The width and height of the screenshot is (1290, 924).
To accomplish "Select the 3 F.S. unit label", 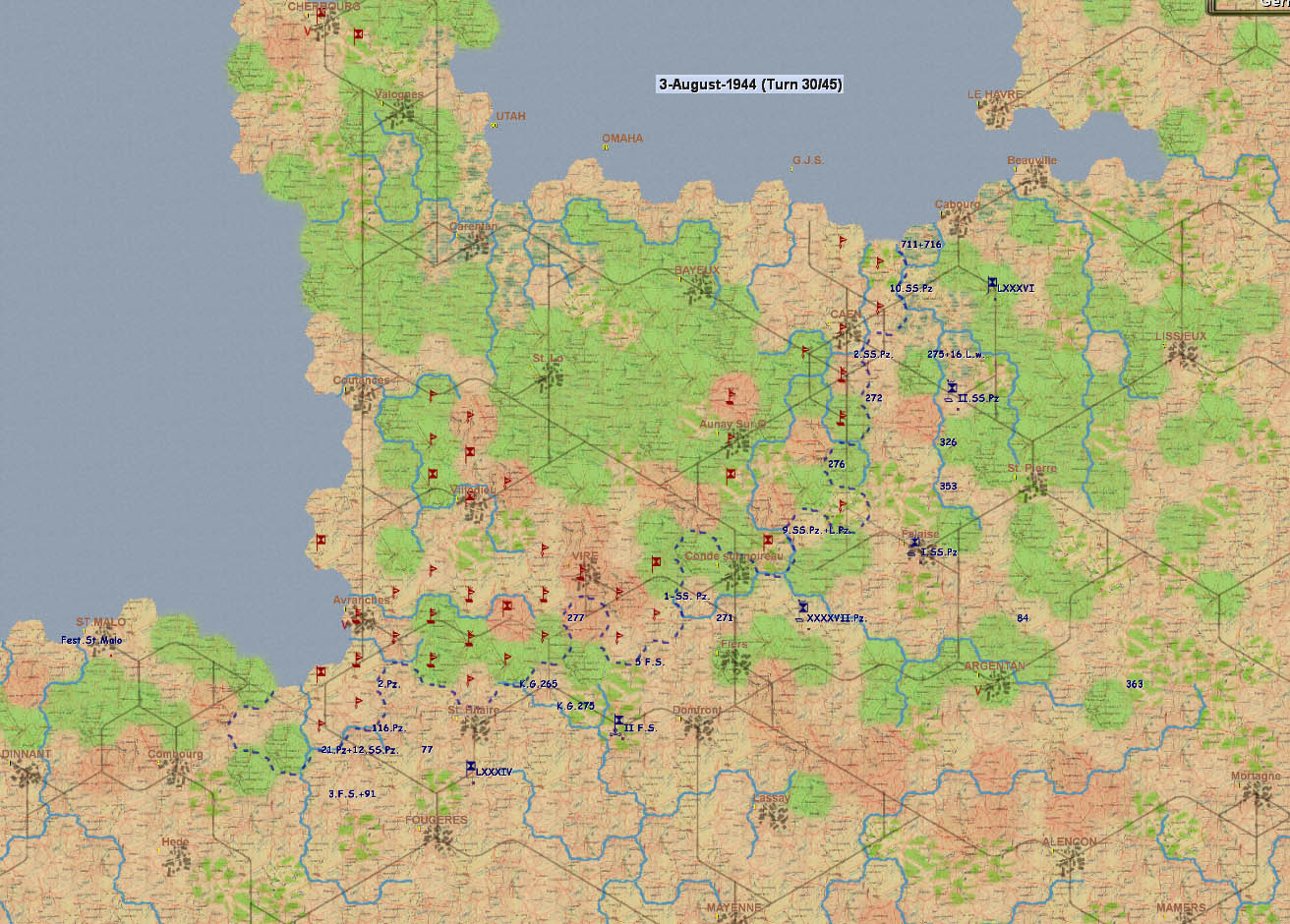I will point(650,662).
